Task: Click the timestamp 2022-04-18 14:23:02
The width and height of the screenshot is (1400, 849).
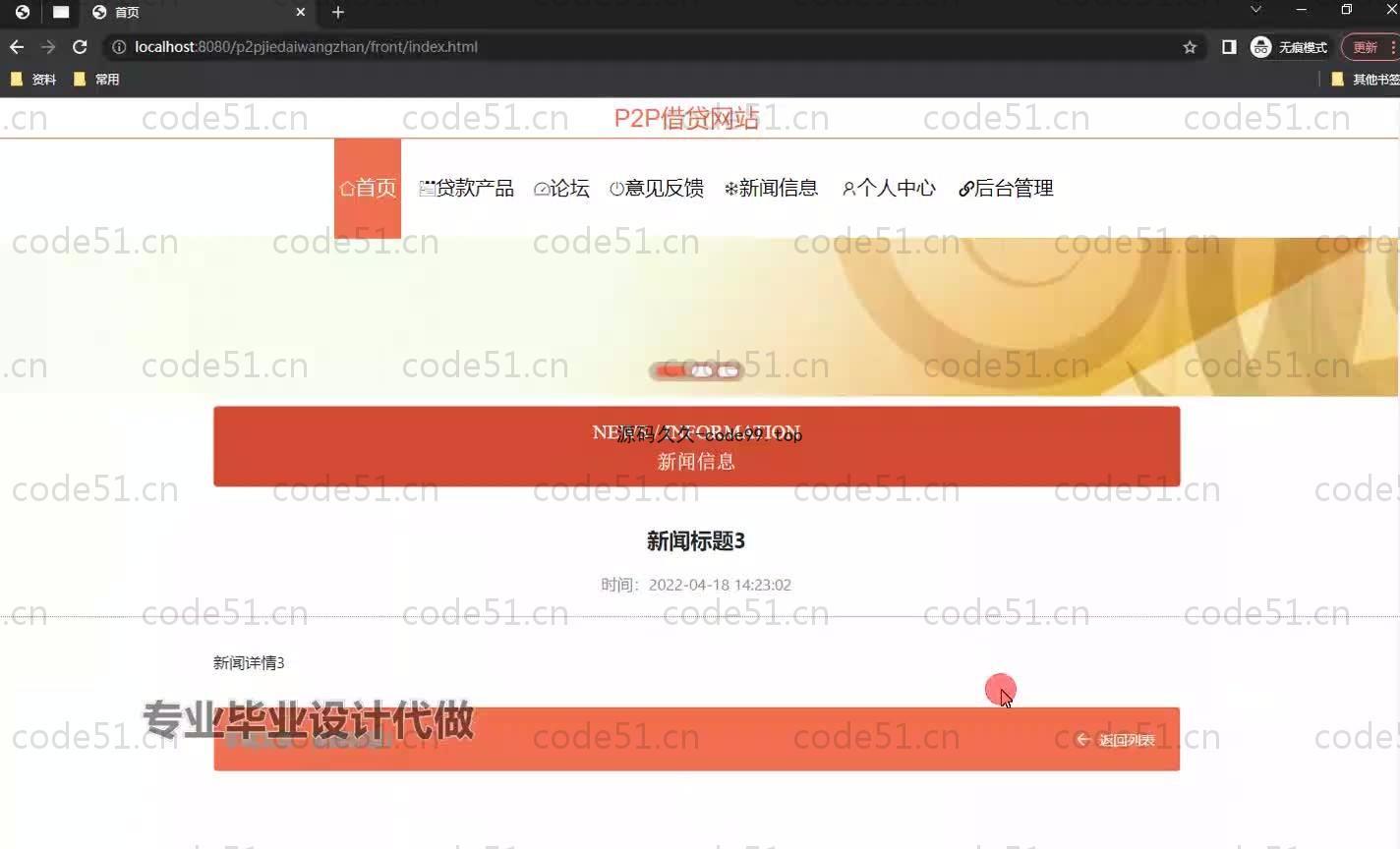Action: click(x=720, y=585)
